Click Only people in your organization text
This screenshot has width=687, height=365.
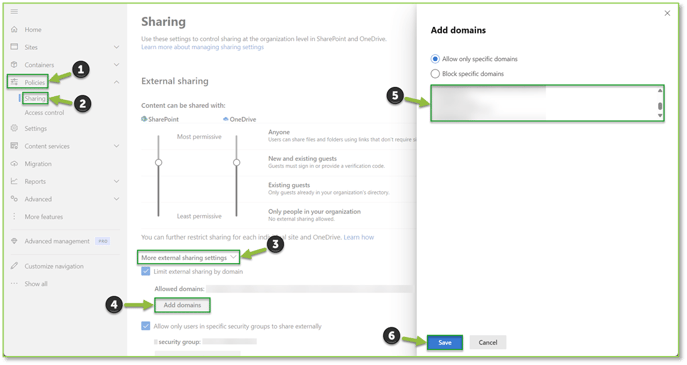(x=315, y=211)
